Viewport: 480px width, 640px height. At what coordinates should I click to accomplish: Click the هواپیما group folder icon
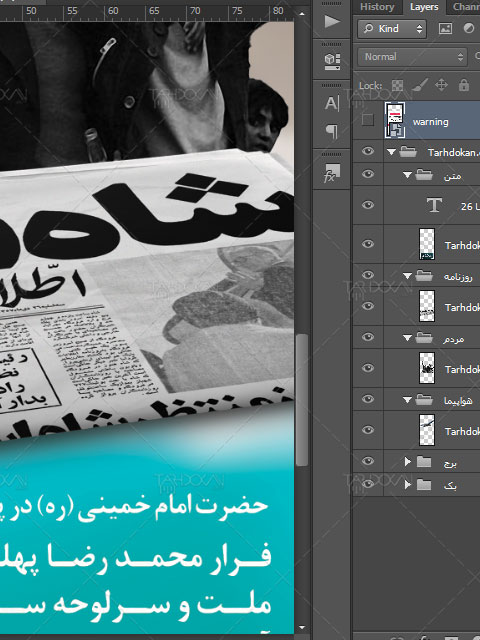[x=424, y=400]
